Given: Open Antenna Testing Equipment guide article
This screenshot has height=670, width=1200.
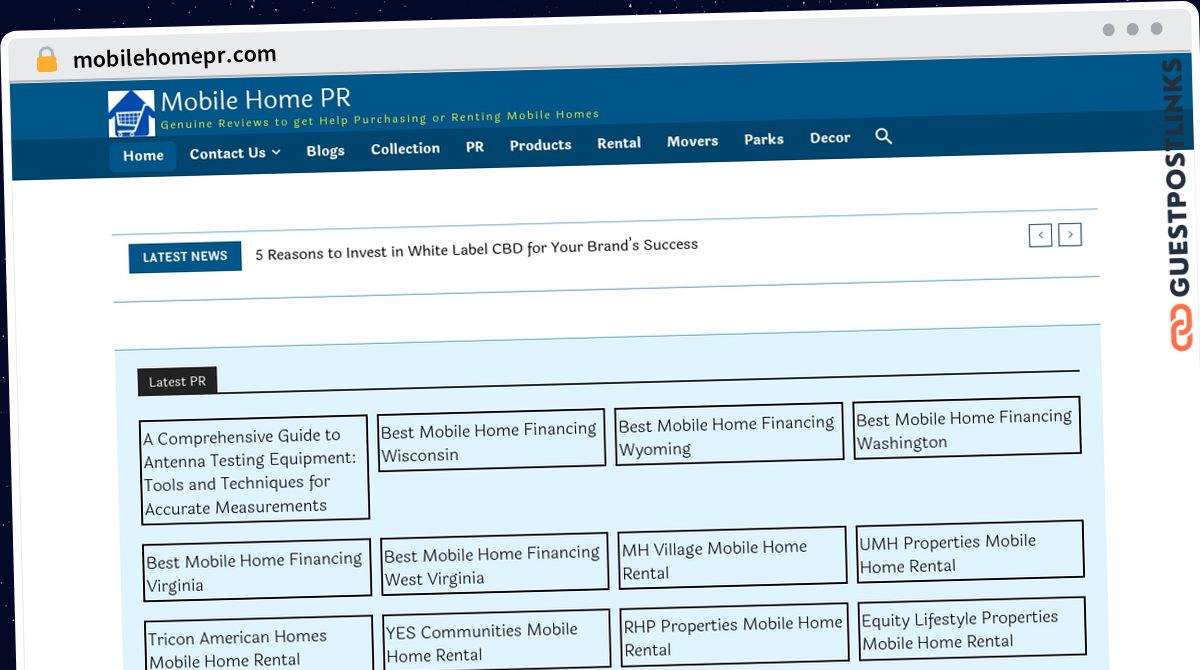Looking at the screenshot, I should [254, 471].
